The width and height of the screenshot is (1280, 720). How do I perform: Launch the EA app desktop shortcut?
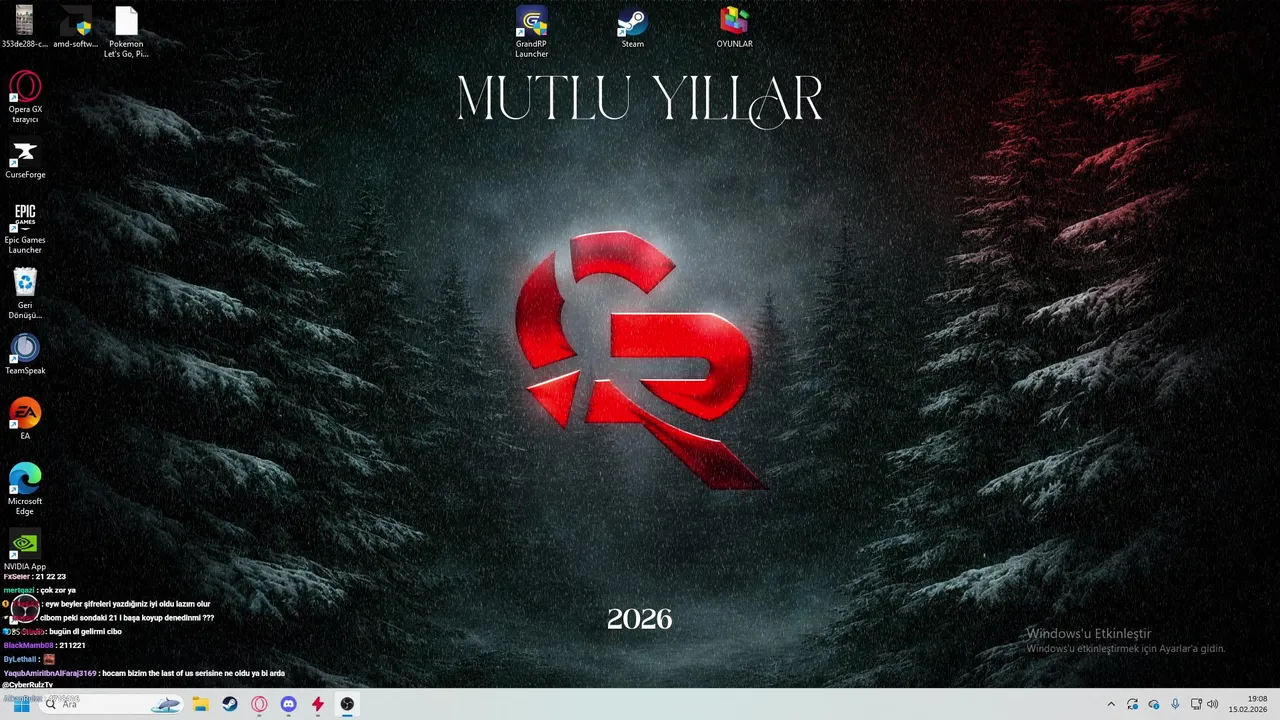[x=25, y=419]
